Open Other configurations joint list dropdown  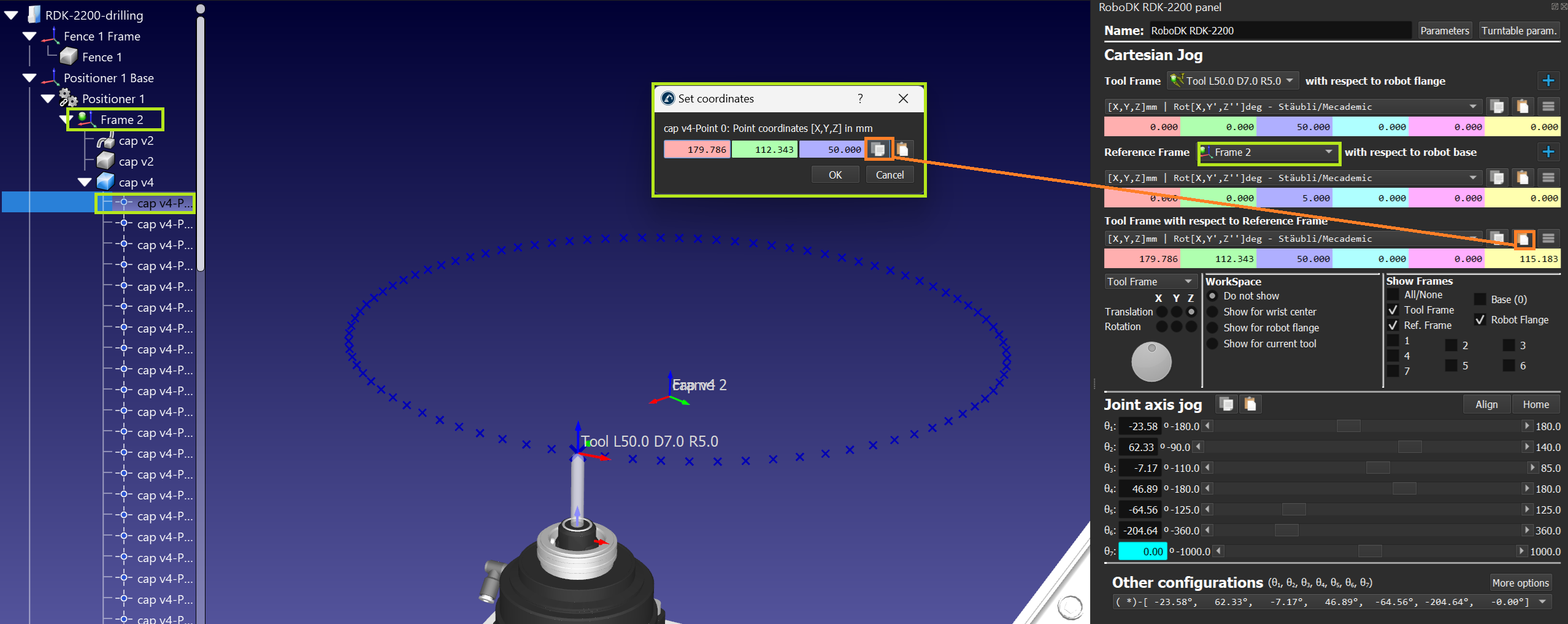pos(1331,602)
